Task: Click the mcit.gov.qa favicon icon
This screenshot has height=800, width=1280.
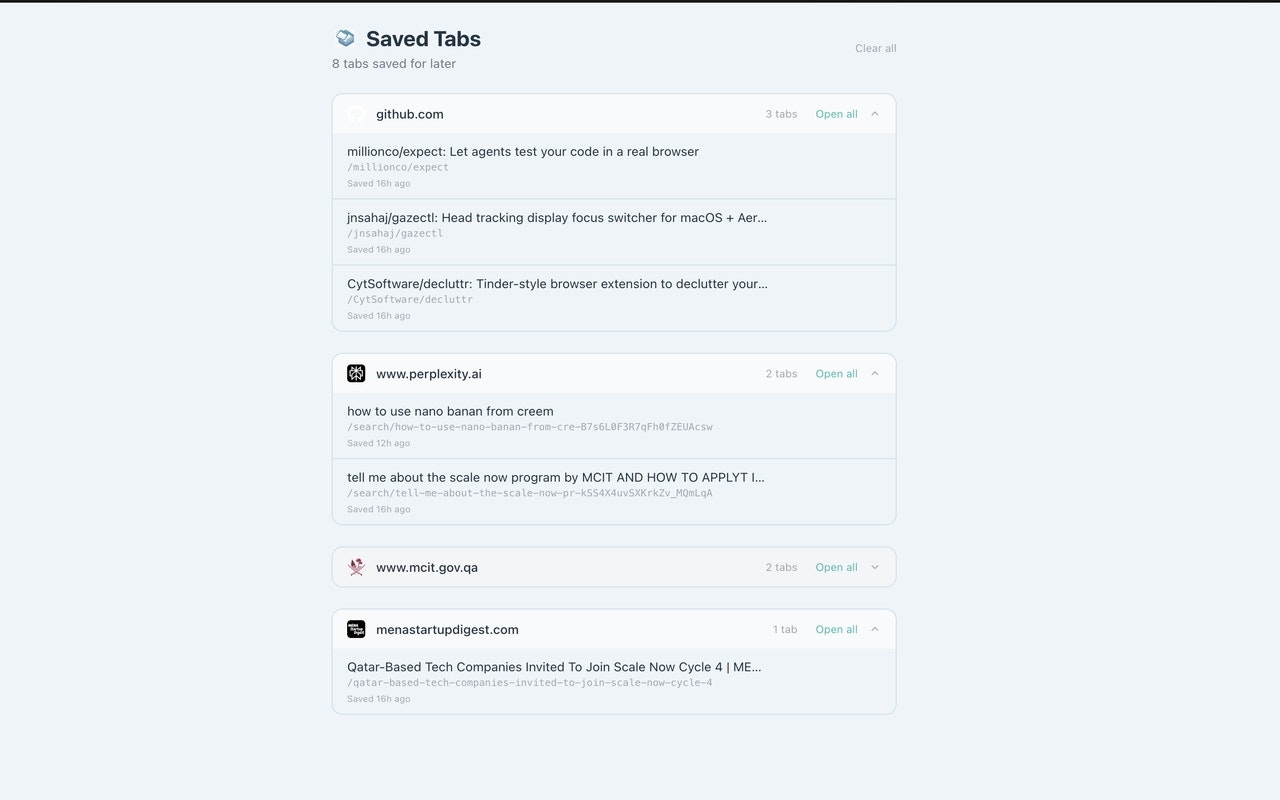Action: pyautogui.click(x=356, y=567)
